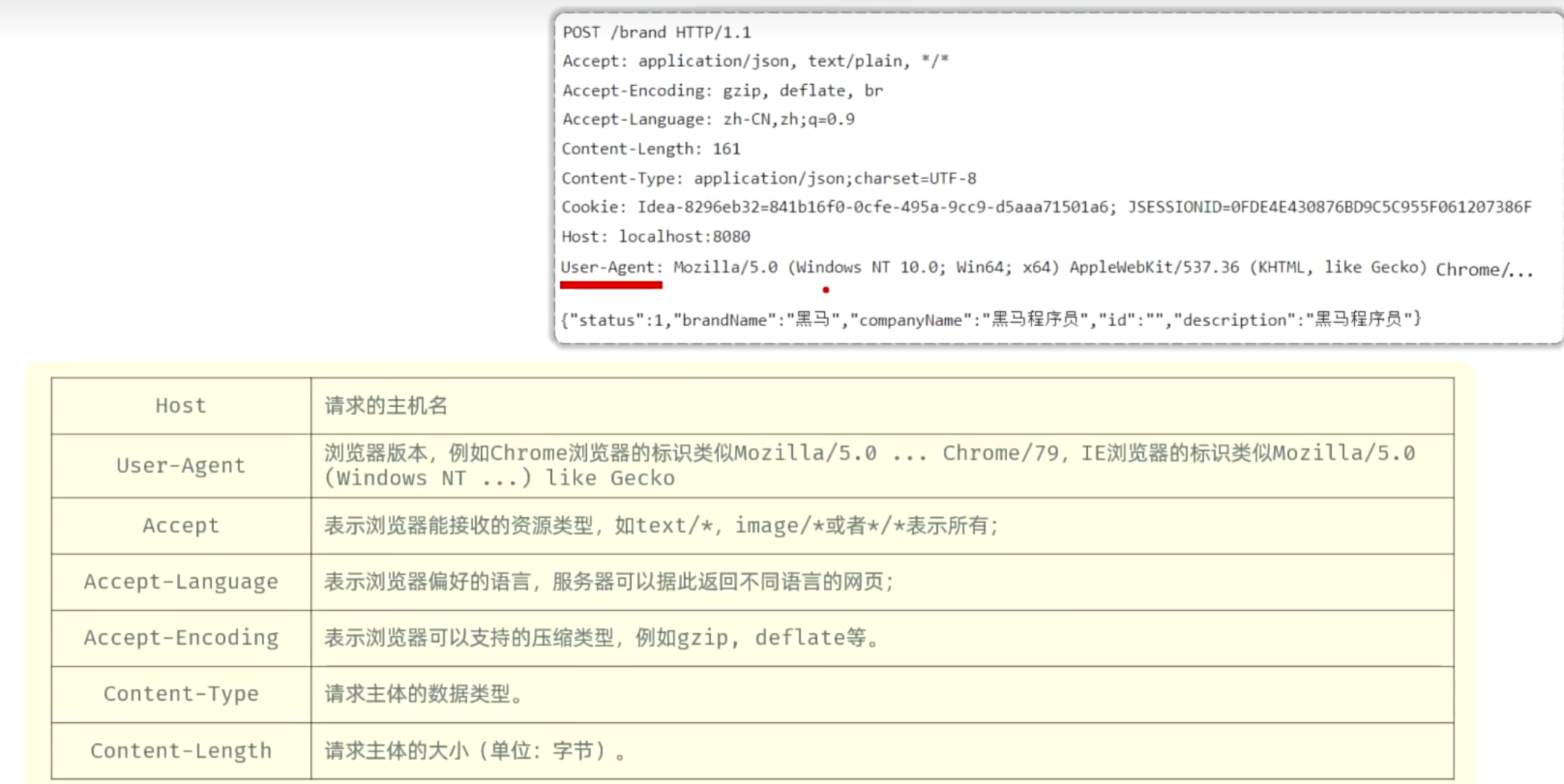The height and width of the screenshot is (784, 1564).
Task: Click the Host row header cell
Action: click(x=181, y=405)
